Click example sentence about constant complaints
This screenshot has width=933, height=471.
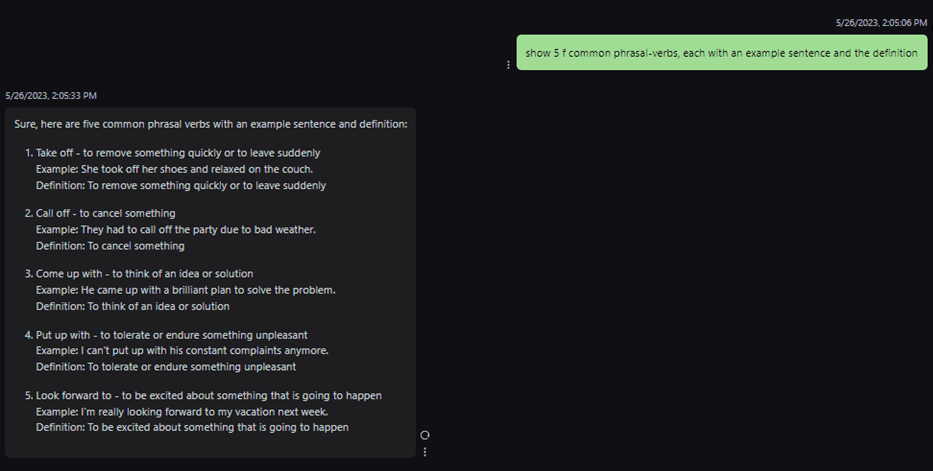(182, 350)
